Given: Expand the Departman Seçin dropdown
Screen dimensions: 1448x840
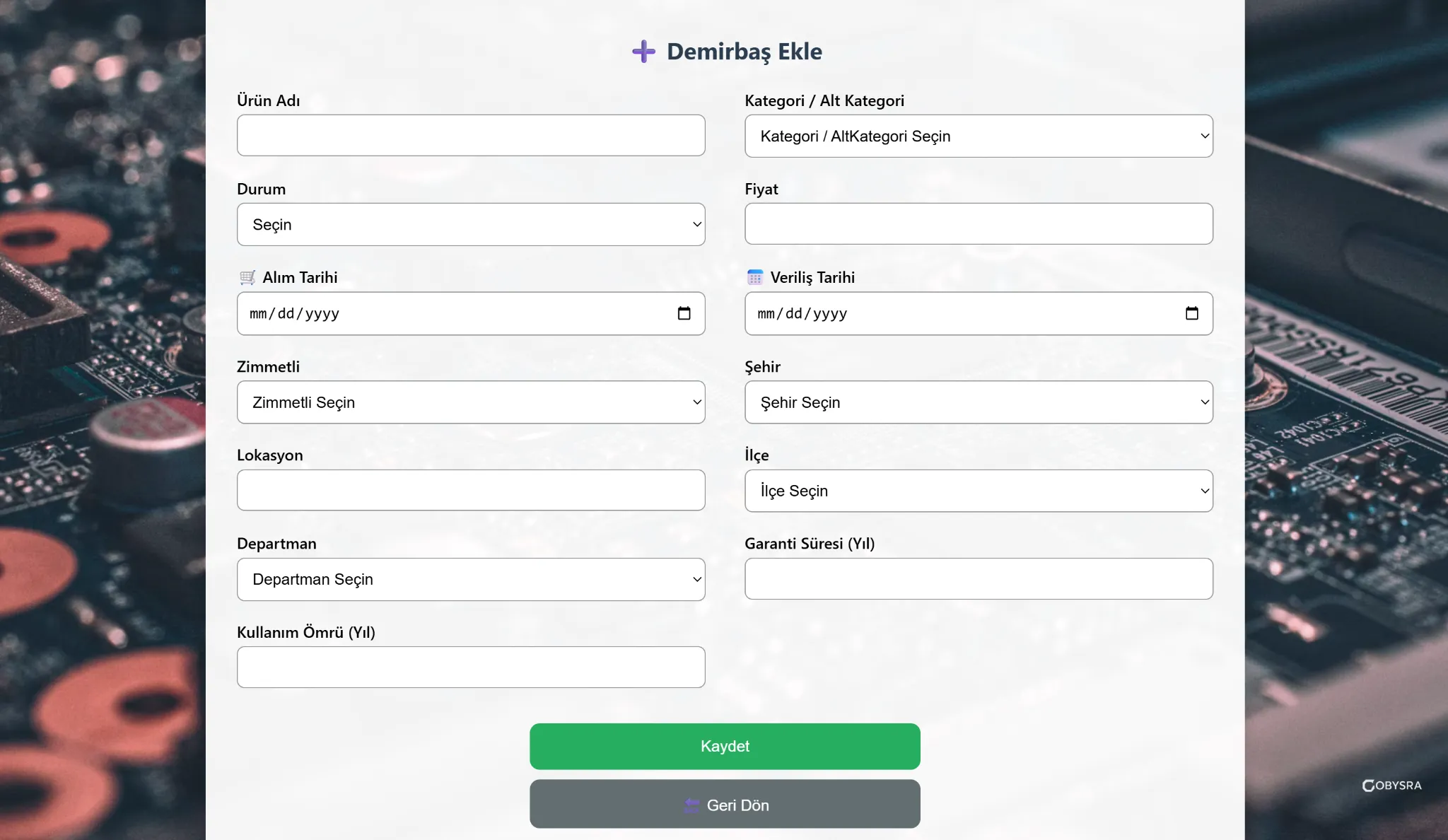Looking at the screenshot, I should pos(471,580).
